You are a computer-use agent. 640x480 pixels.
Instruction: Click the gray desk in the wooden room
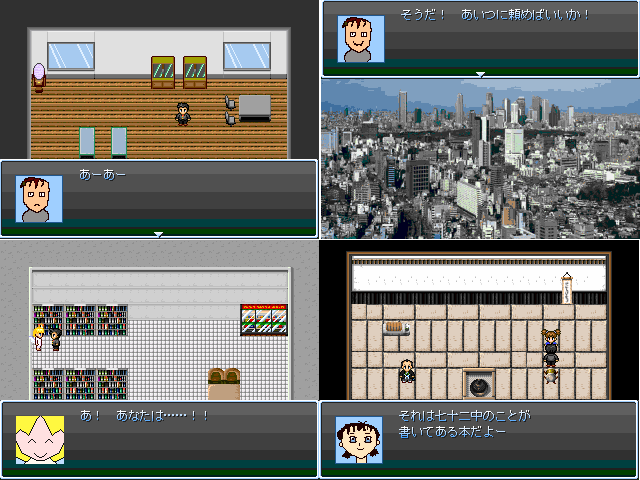pos(255,108)
